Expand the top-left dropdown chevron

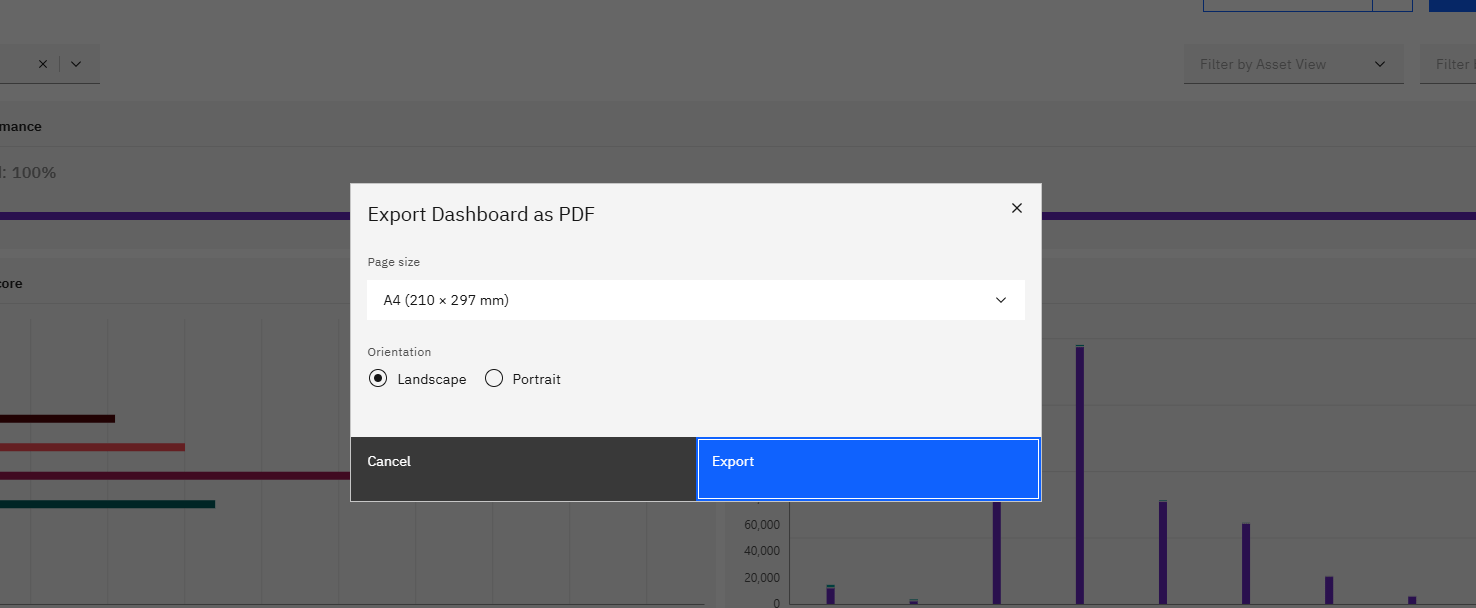(x=76, y=64)
